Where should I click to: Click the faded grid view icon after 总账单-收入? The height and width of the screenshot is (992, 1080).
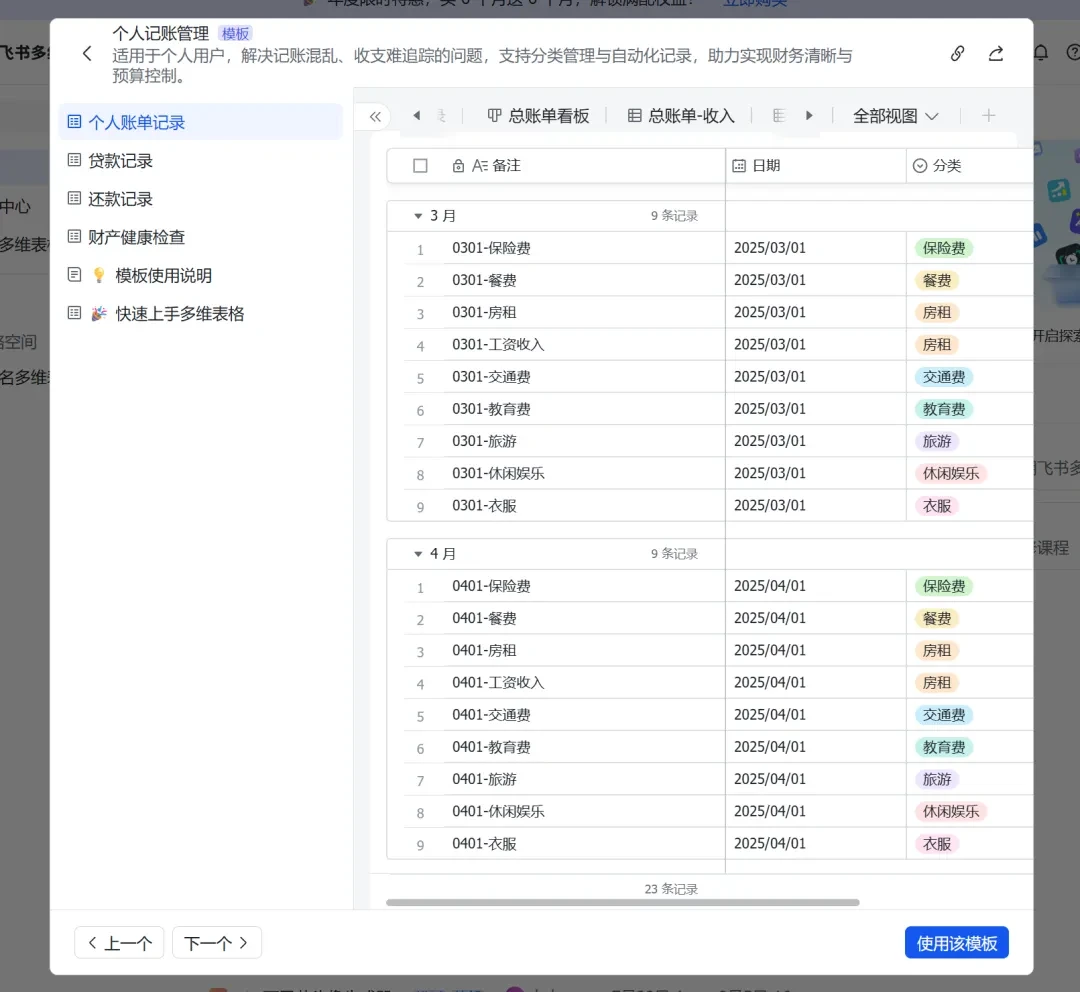[x=779, y=116]
